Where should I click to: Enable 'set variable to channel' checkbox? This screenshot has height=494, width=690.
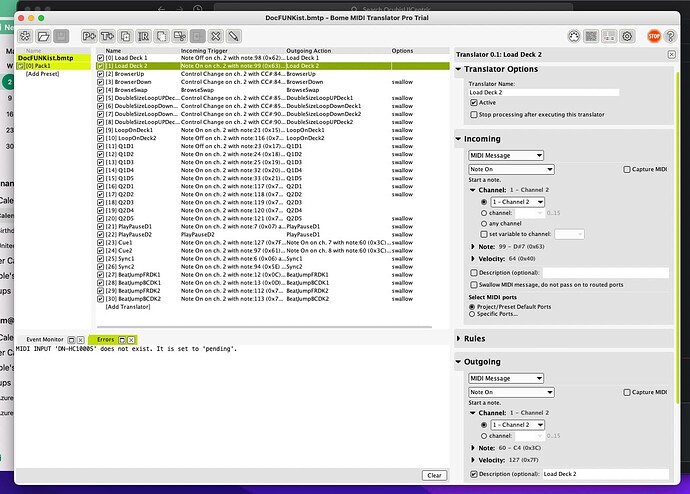coord(484,234)
